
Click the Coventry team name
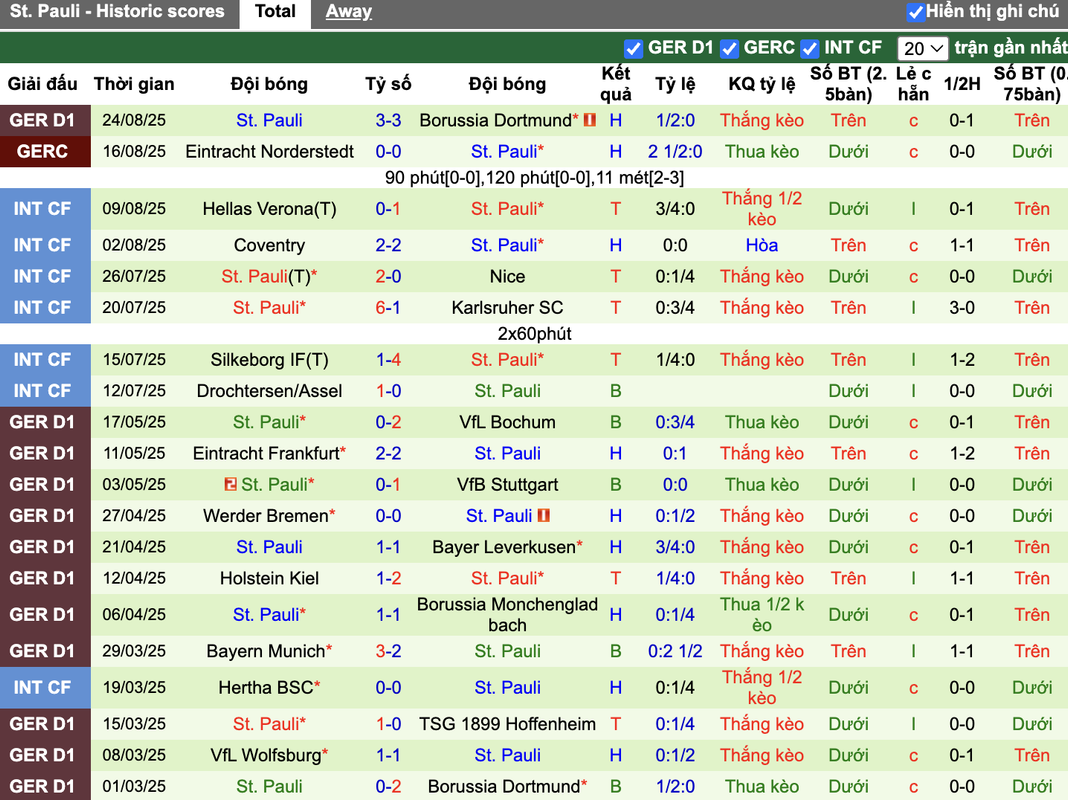(269, 245)
